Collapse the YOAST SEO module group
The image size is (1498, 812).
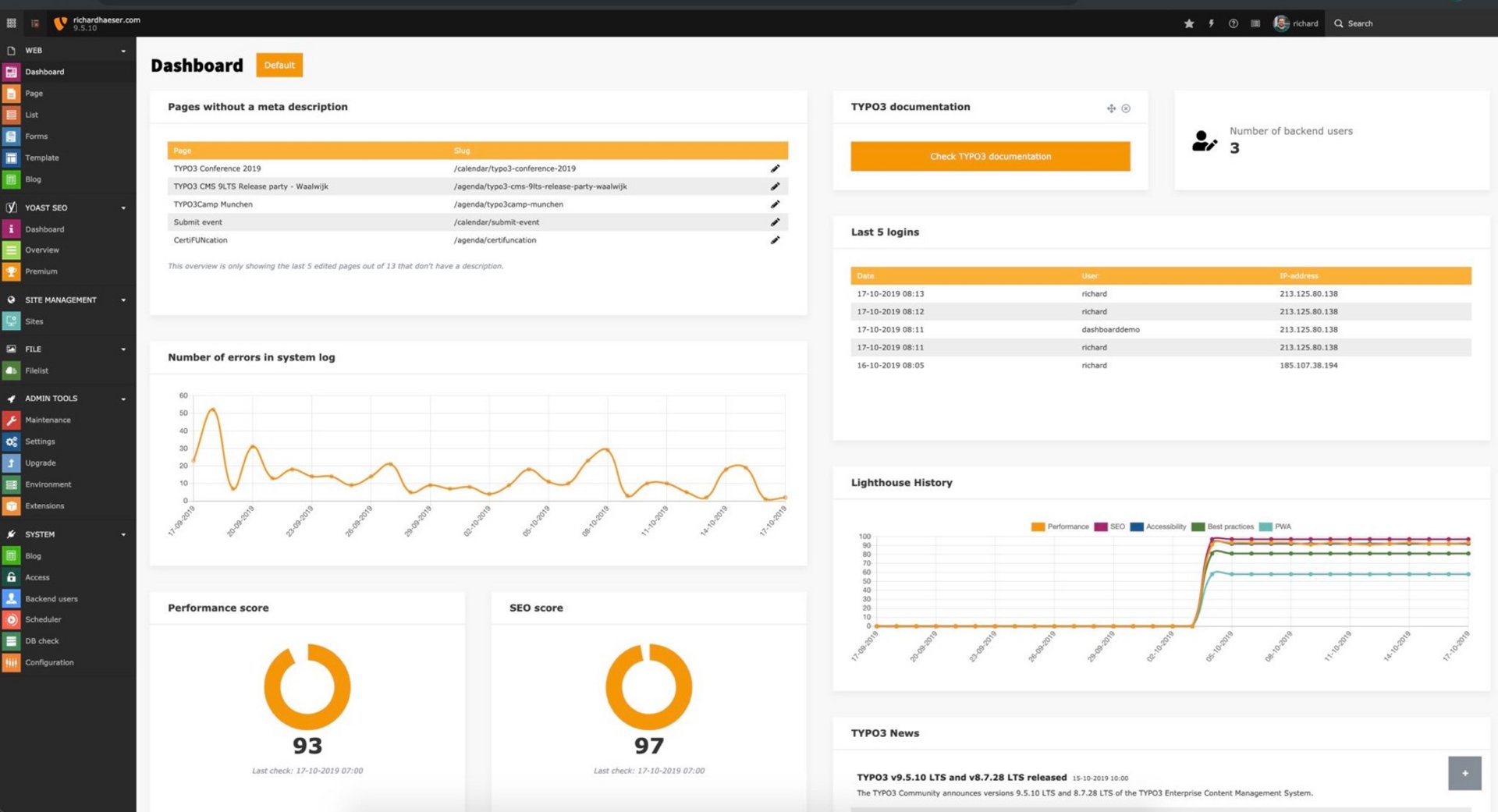68,208
